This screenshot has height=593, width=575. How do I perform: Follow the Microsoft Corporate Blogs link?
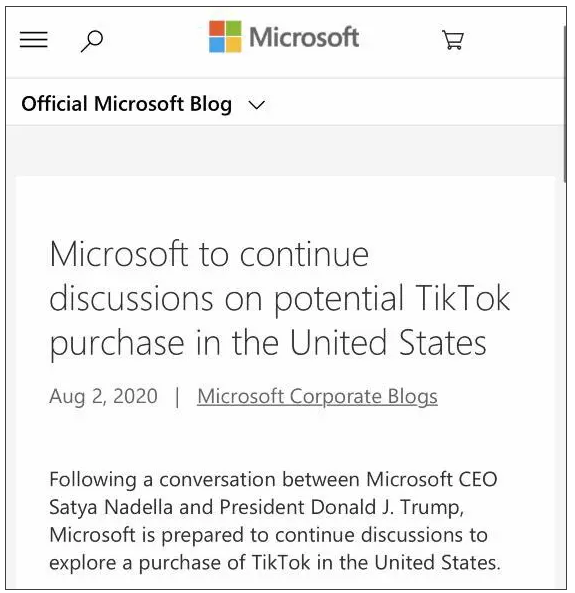[x=317, y=396]
